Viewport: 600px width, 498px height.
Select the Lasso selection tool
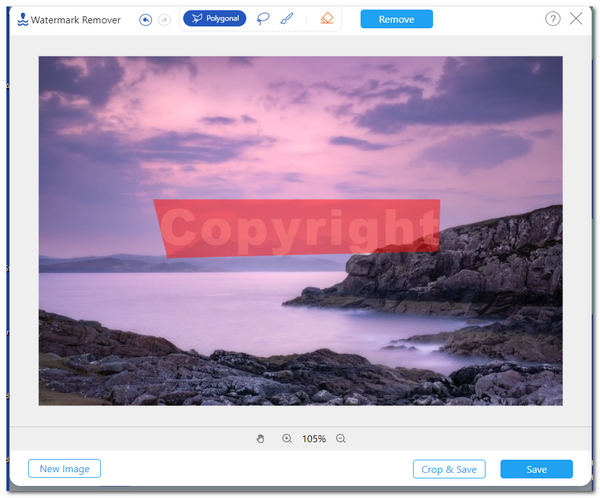263,18
